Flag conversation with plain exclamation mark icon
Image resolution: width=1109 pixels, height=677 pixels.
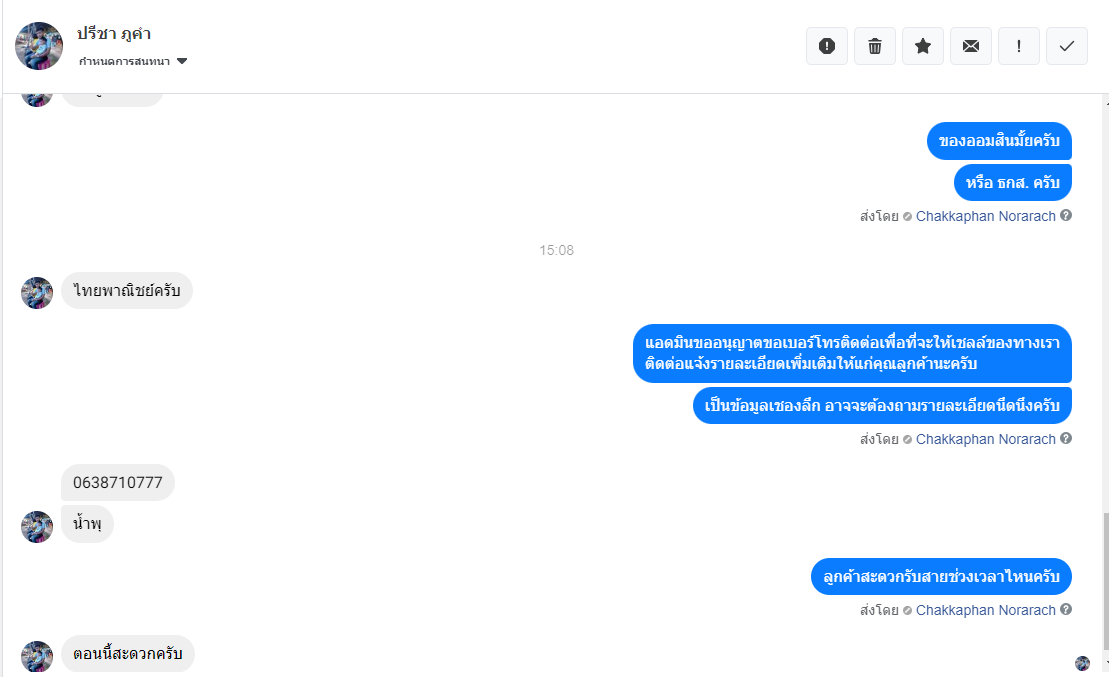(1018, 46)
